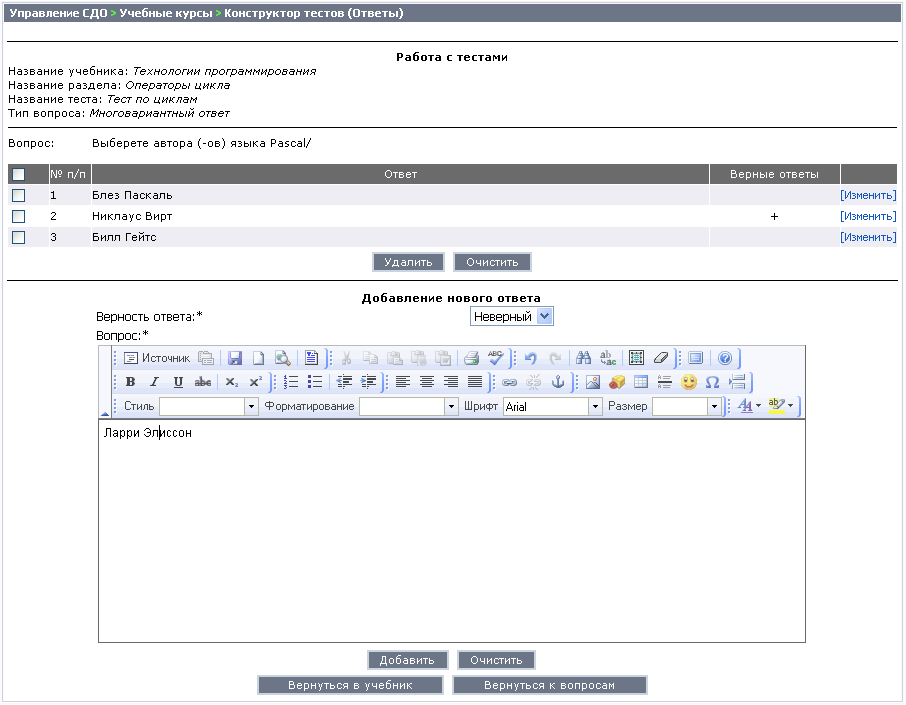Click Изменить link for Блез Паскаль
The image size is (906, 705).
click(x=868, y=195)
